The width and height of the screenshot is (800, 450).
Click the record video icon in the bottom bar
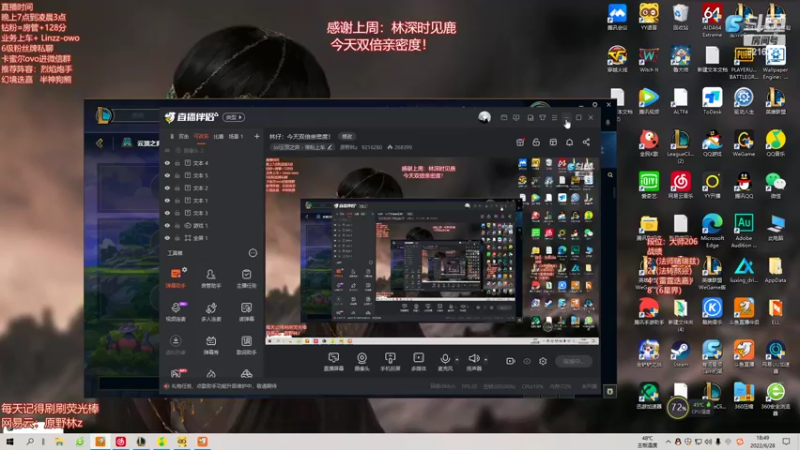pyautogui.click(x=510, y=361)
